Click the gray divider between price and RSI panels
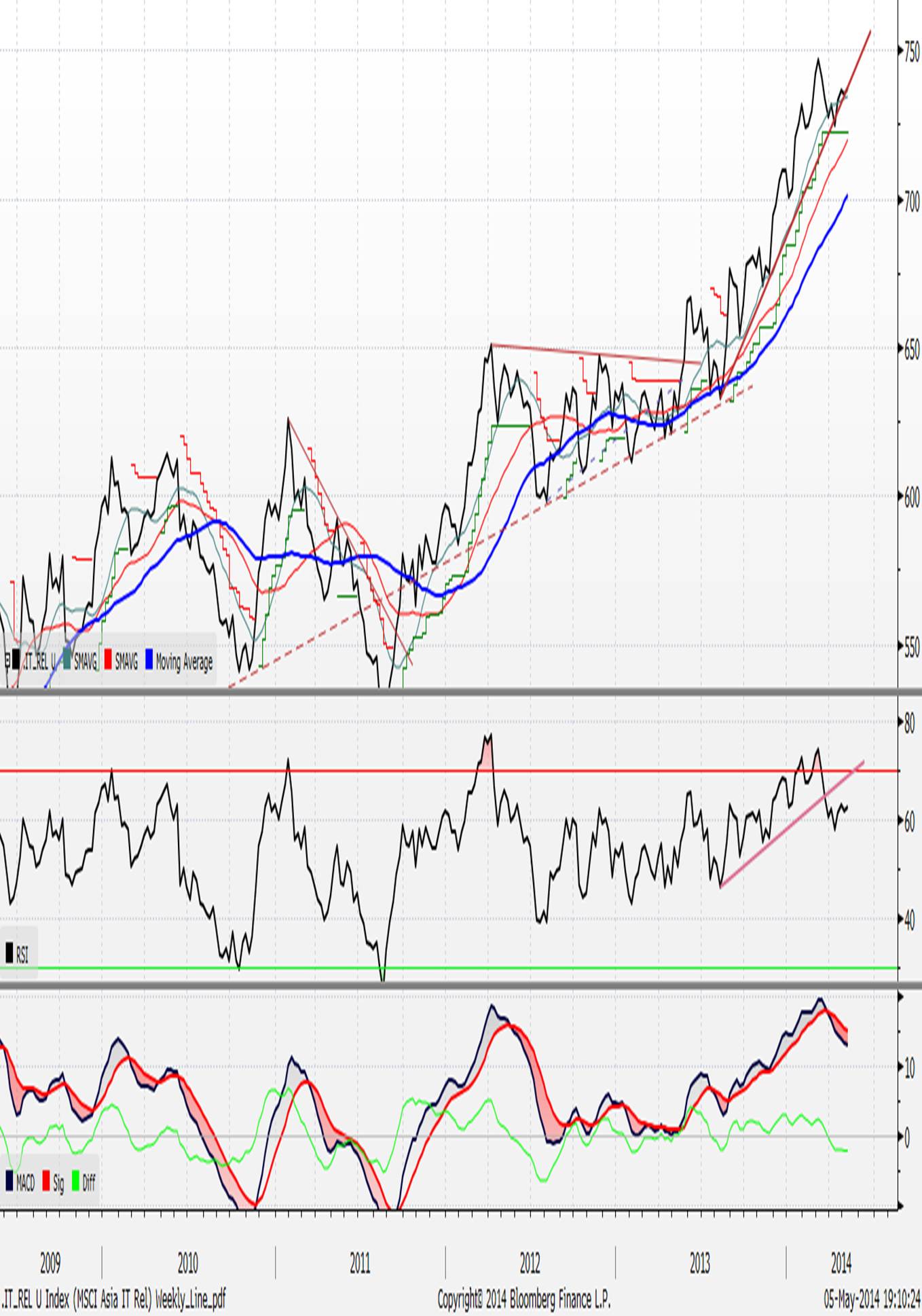The image size is (922, 1316). [x=461, y=691]
